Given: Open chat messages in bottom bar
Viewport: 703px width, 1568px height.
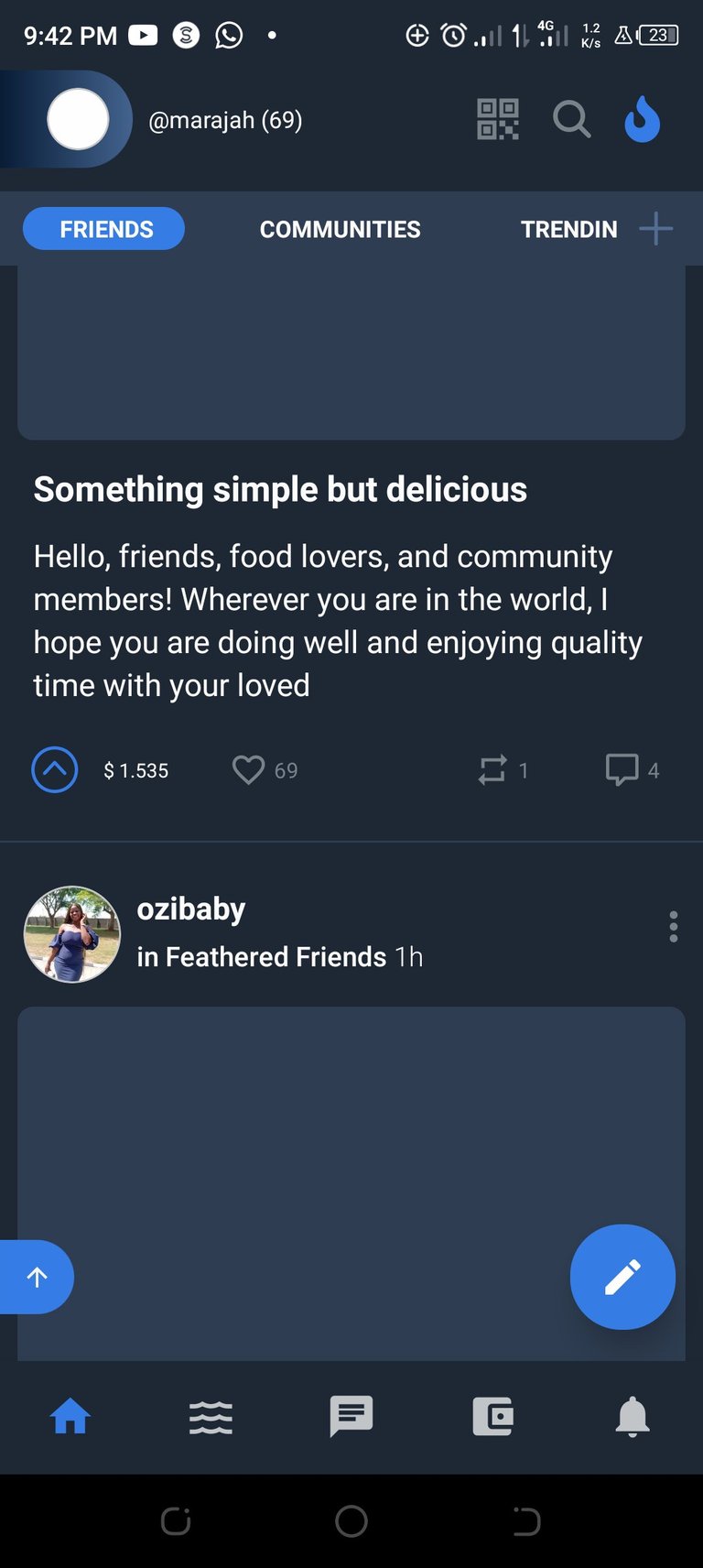Looking at the screenshot, I should (x=351, y=1417).
